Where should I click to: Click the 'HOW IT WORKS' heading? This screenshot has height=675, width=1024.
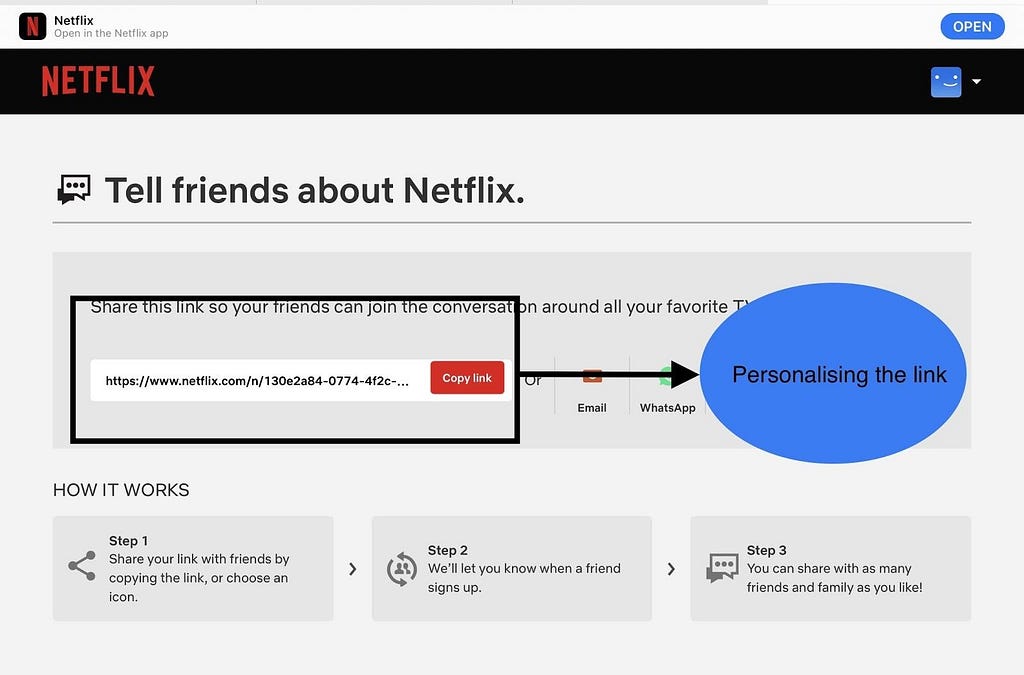click(x=121, y=490)
